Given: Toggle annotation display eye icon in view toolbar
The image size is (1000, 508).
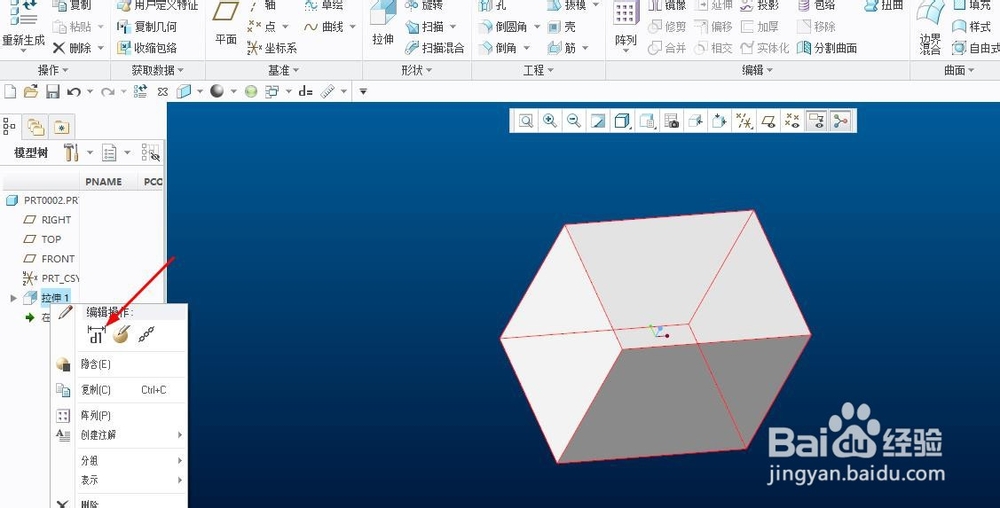Looking at the screenshot, I should pyautogui.click(x=817, y=121).
